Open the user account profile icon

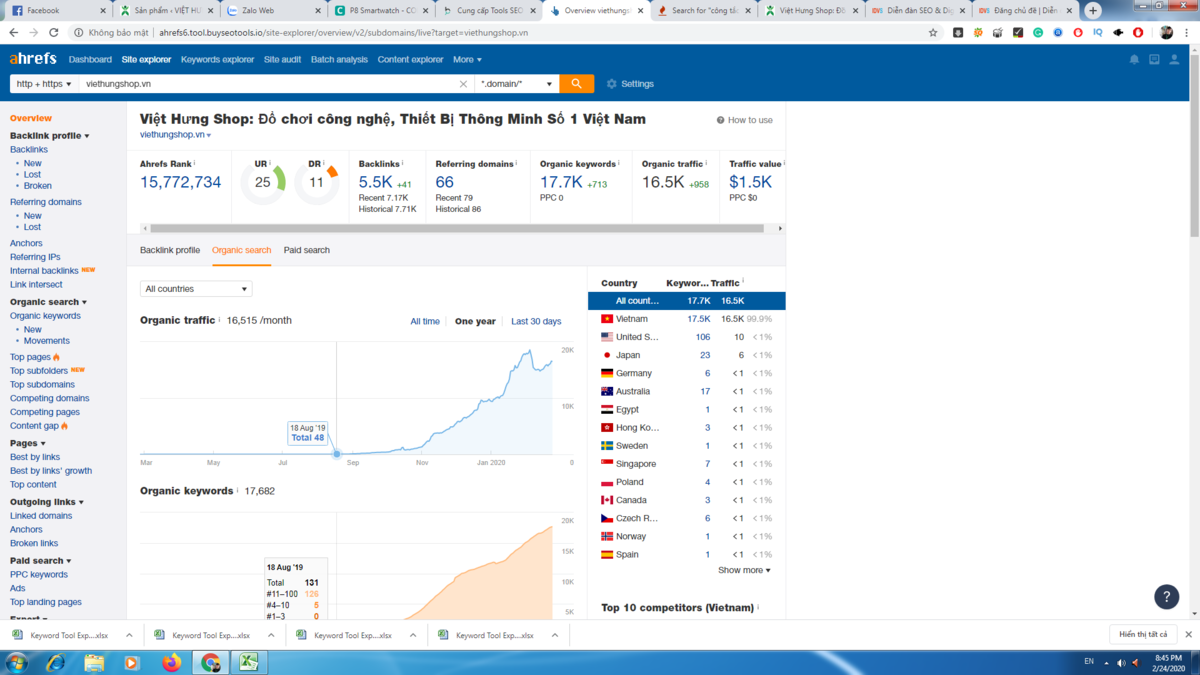[x=1174, y=60]
